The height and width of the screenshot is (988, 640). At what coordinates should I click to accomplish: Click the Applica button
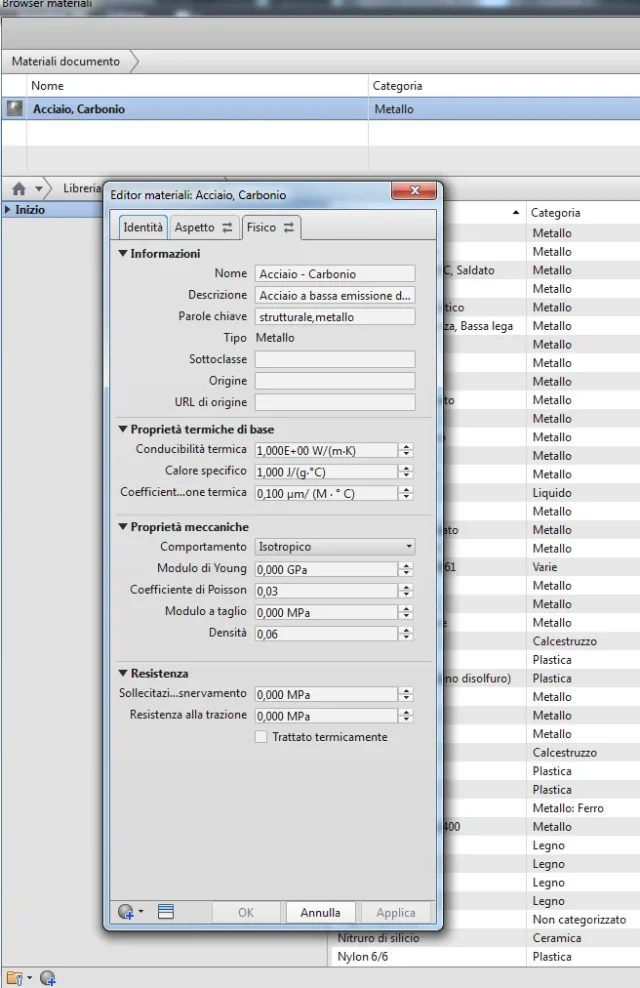(396, 912)
